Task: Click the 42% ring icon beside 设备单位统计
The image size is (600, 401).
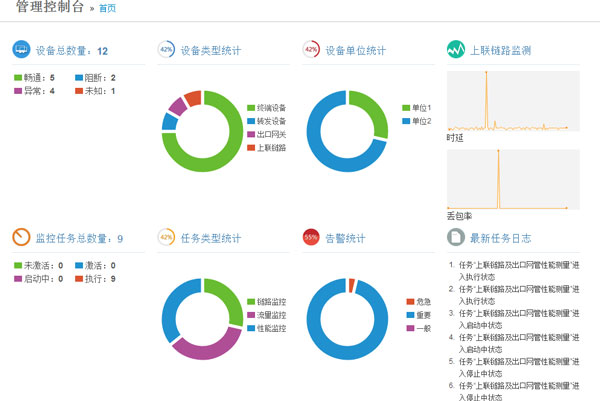Action: (x=311, y=49)
